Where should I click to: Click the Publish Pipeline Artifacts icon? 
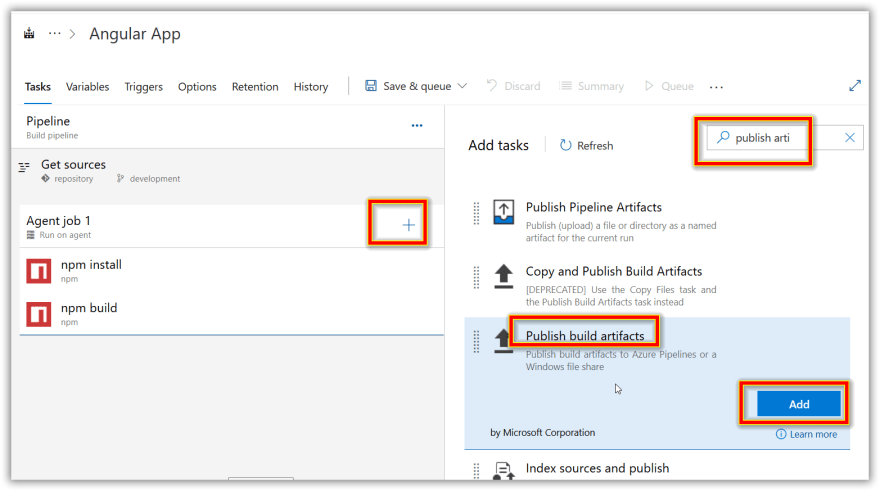tap(503, 212)
